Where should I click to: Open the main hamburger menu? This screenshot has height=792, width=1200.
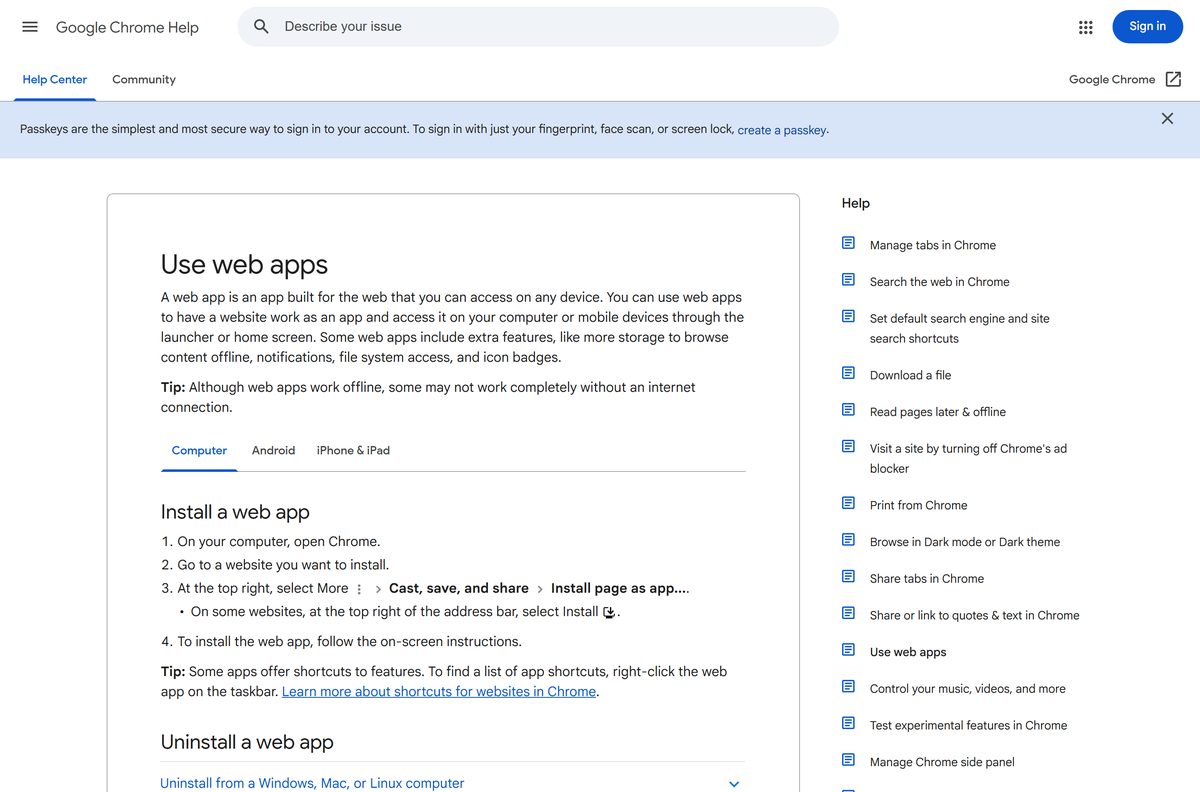click(30, 27)
